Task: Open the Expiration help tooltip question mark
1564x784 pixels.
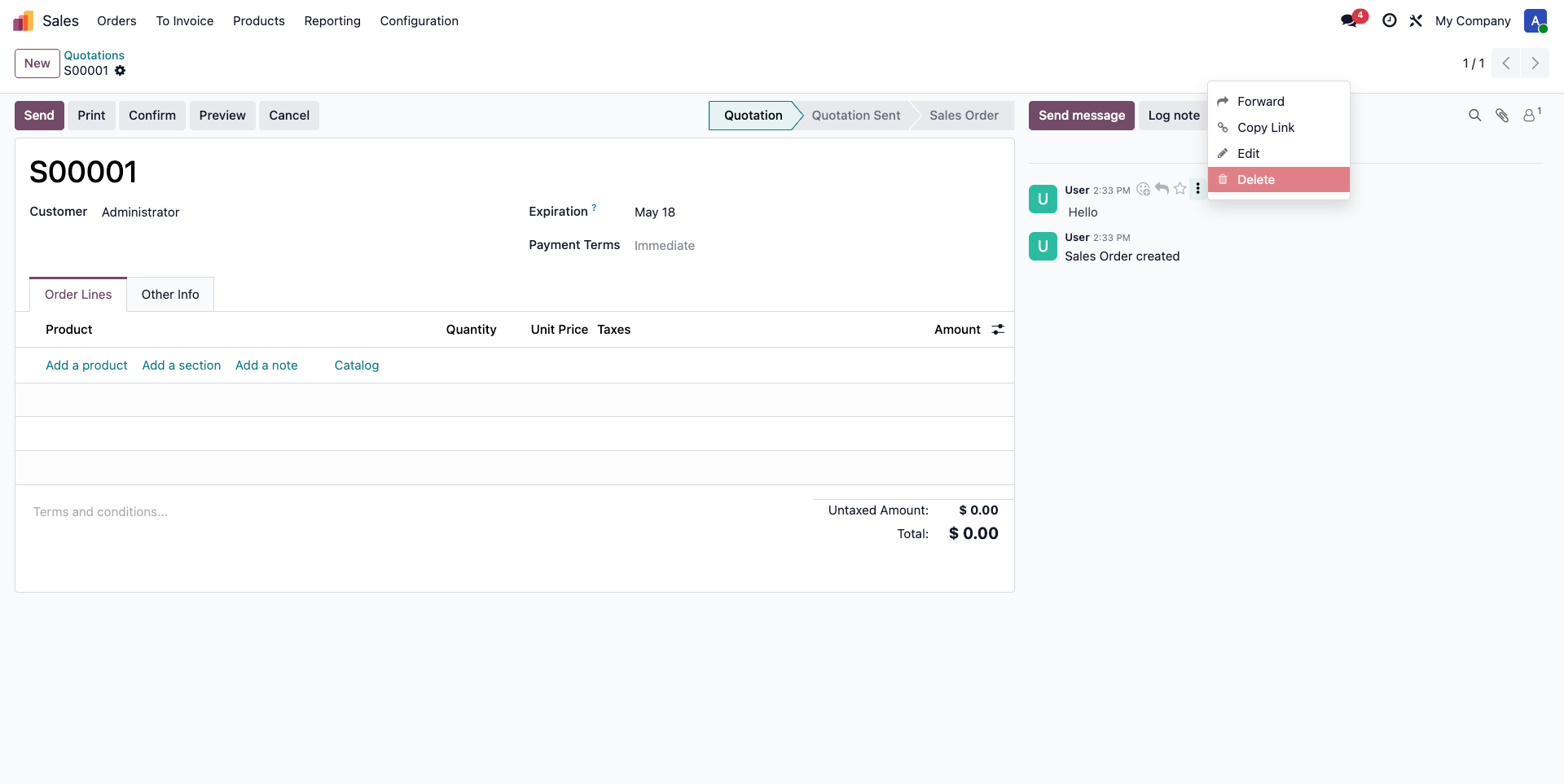Action: [594, 208]
